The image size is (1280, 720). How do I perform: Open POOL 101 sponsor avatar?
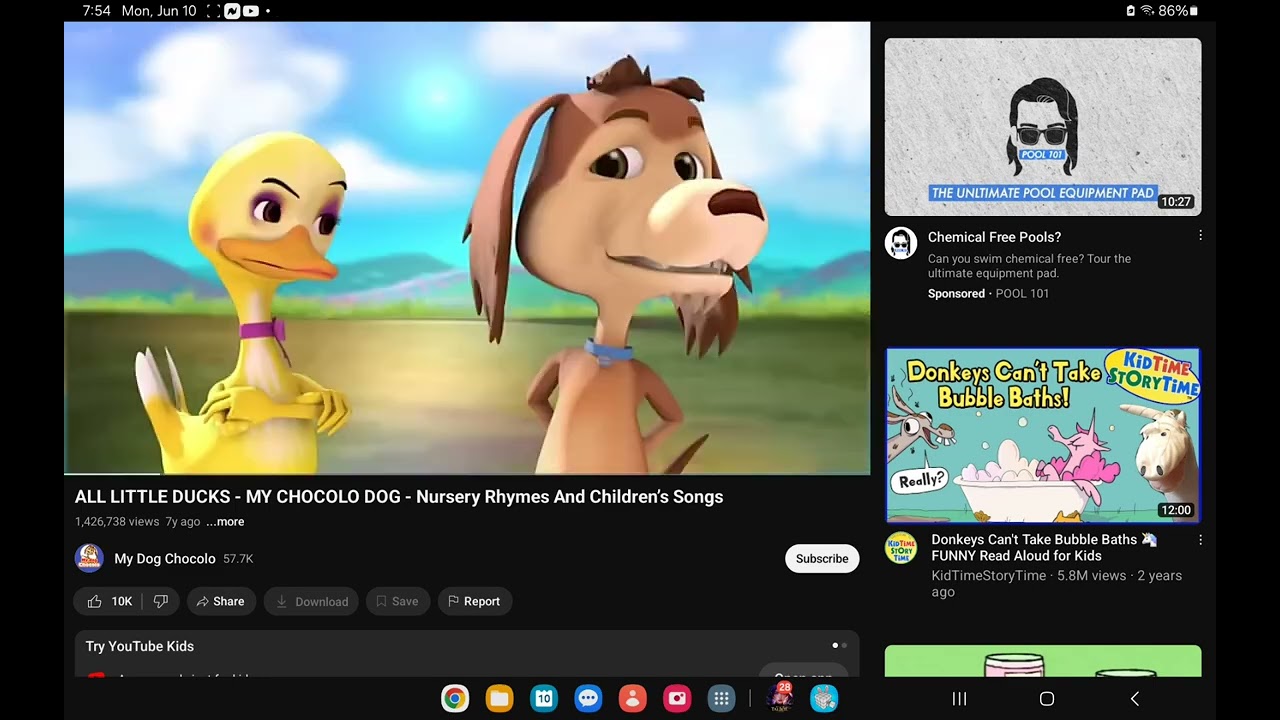[900, 243]
